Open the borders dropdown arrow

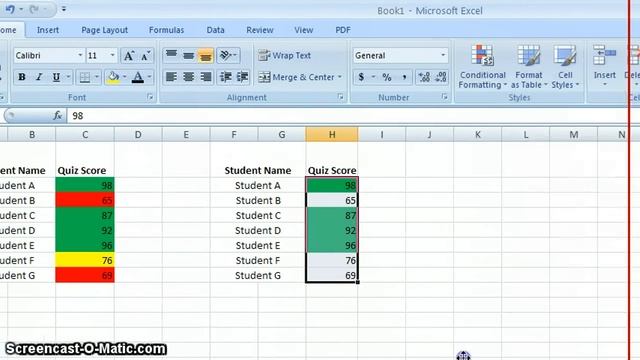97,77
